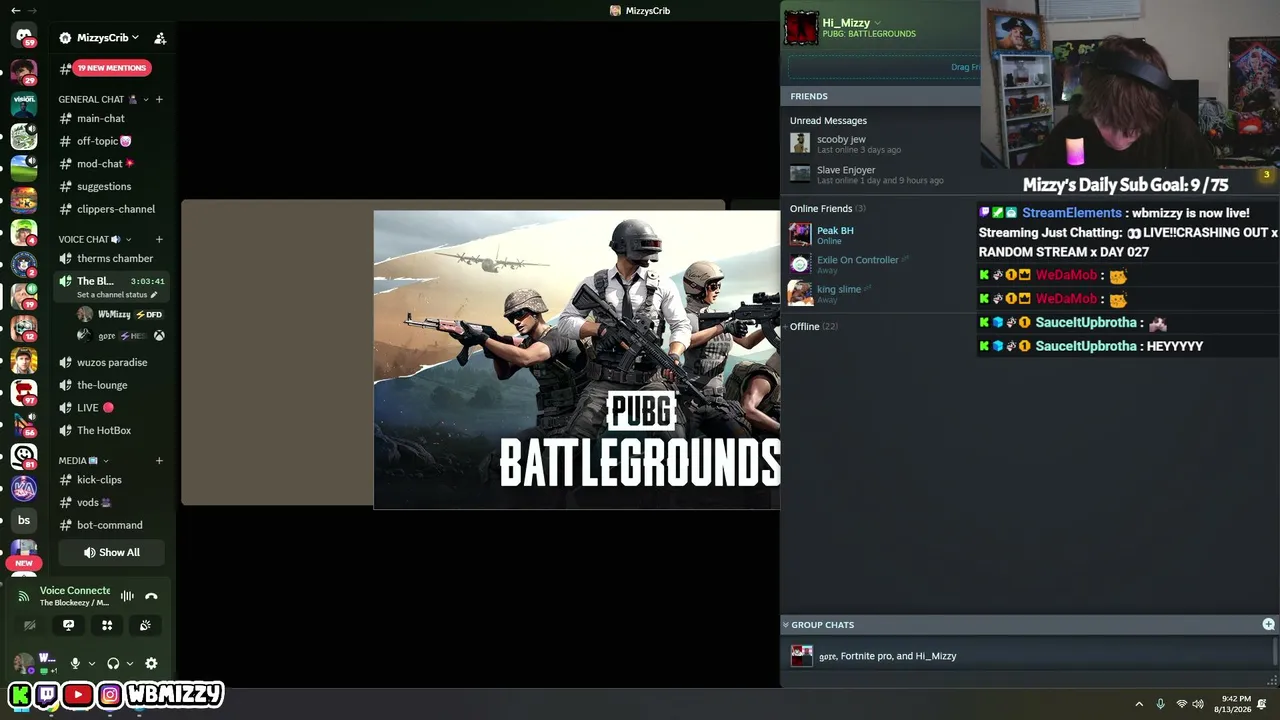Open Discord direct messages home icon
1280x720 pixels.
[x=24, y=36]
